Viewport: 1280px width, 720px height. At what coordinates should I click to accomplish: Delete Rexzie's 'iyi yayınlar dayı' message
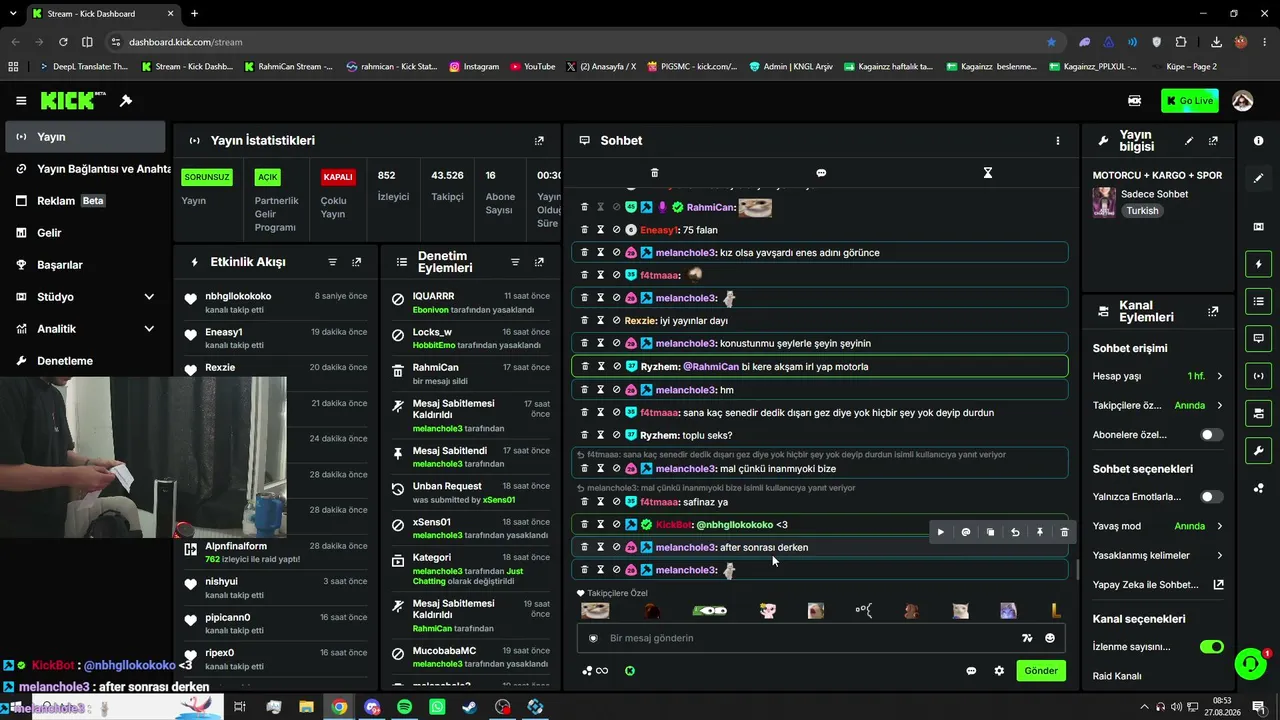[585, 321]
